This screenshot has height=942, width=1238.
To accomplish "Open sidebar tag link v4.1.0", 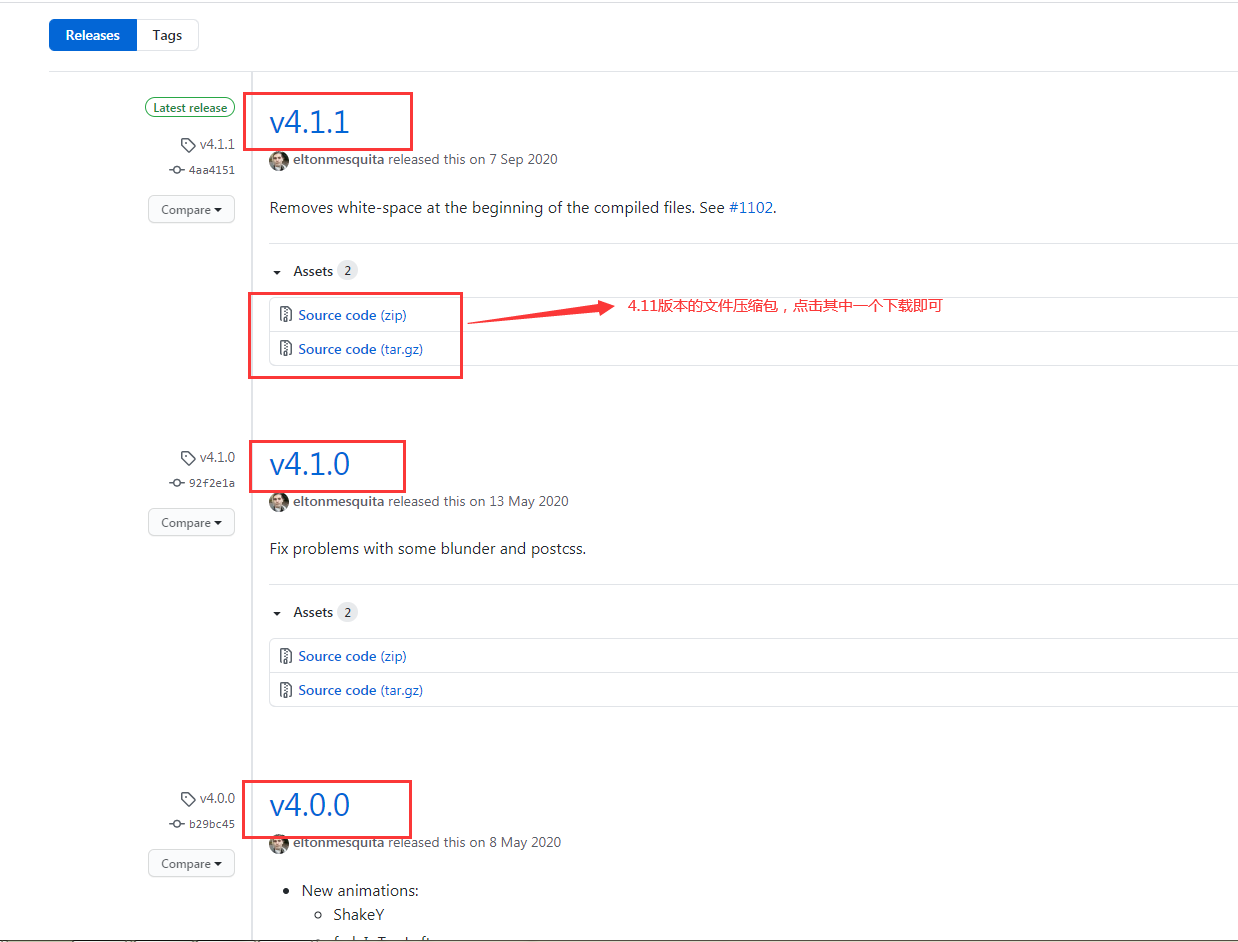I will (x=217, y=457).
